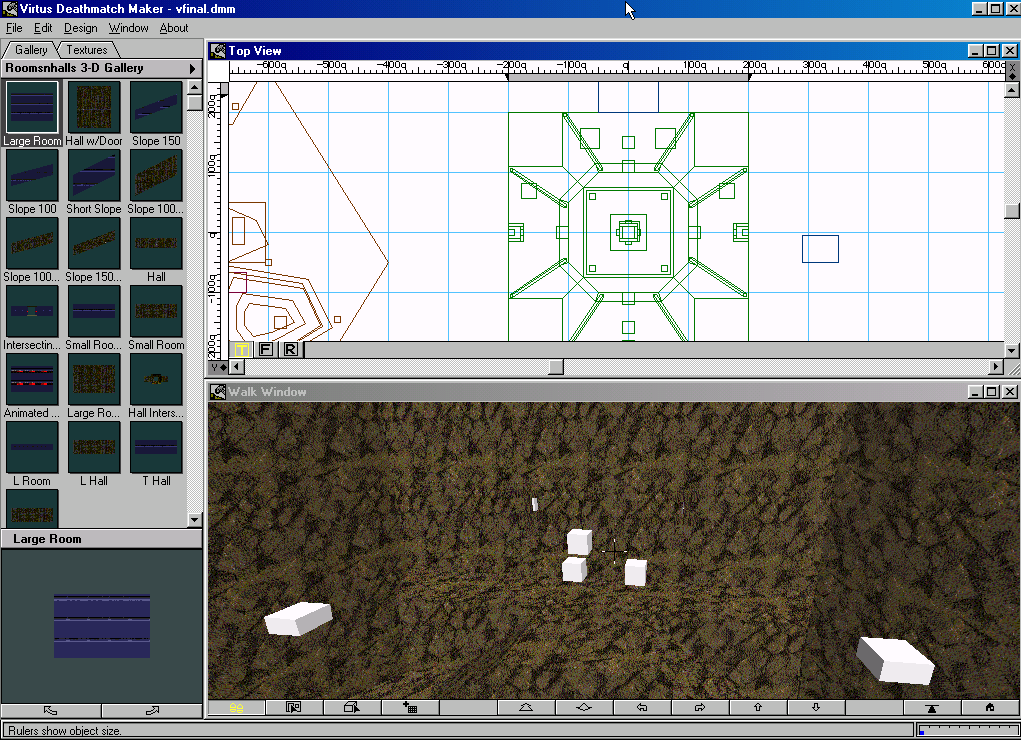Select the Hall gallery thumbnail
The image size is (1021, 740).
[x=156, y=244]
